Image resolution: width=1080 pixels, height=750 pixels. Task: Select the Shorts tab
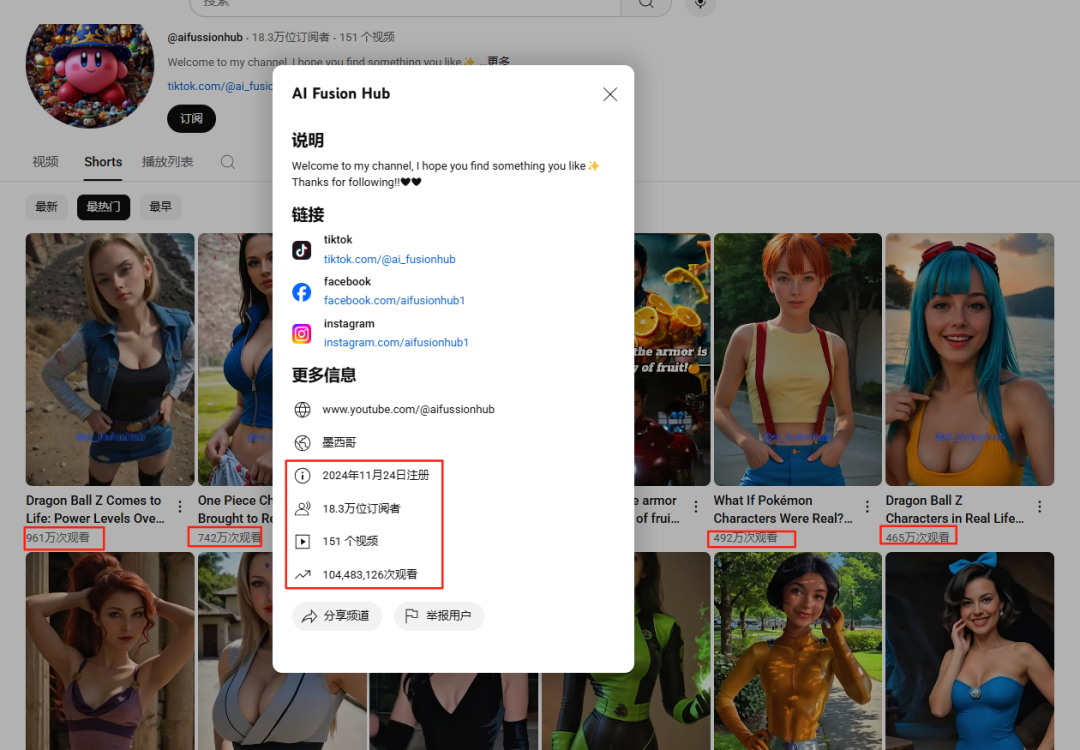point(103,162)
